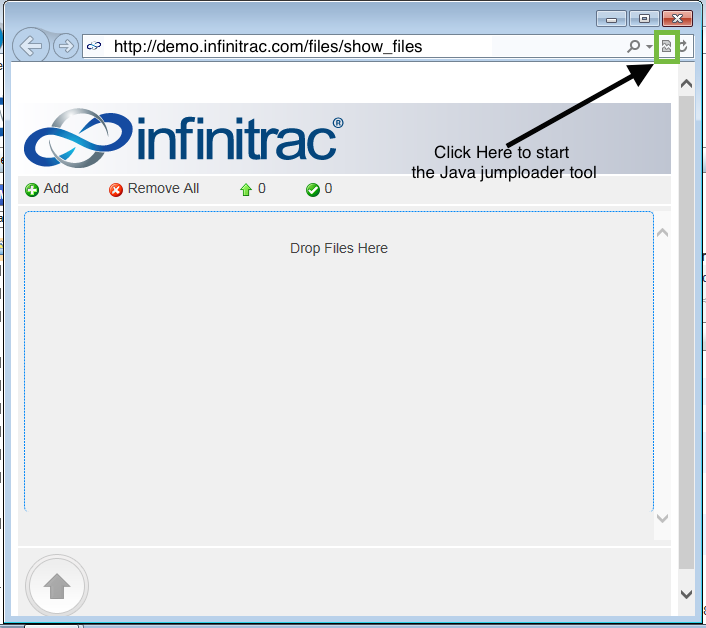
Task: Close the browser window
Action: tap(677, 19)
